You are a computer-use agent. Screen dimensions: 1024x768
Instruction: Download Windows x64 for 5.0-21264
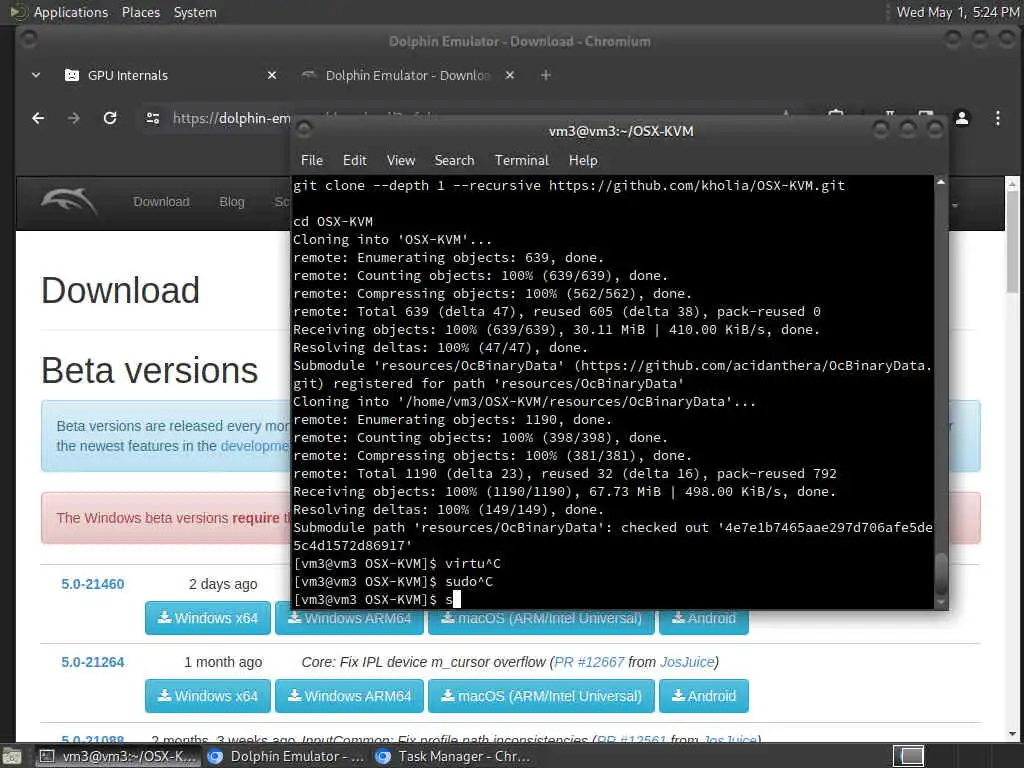(208, 696)
